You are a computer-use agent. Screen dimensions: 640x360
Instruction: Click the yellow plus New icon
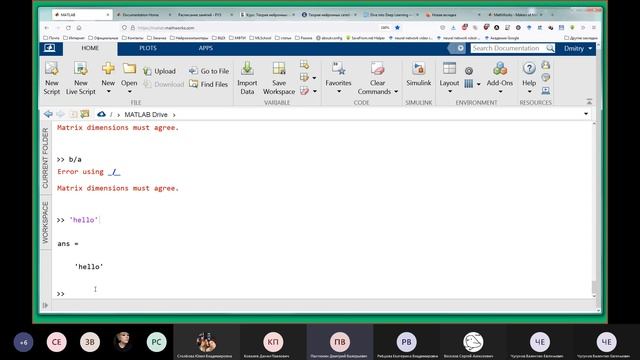(108, 69)
